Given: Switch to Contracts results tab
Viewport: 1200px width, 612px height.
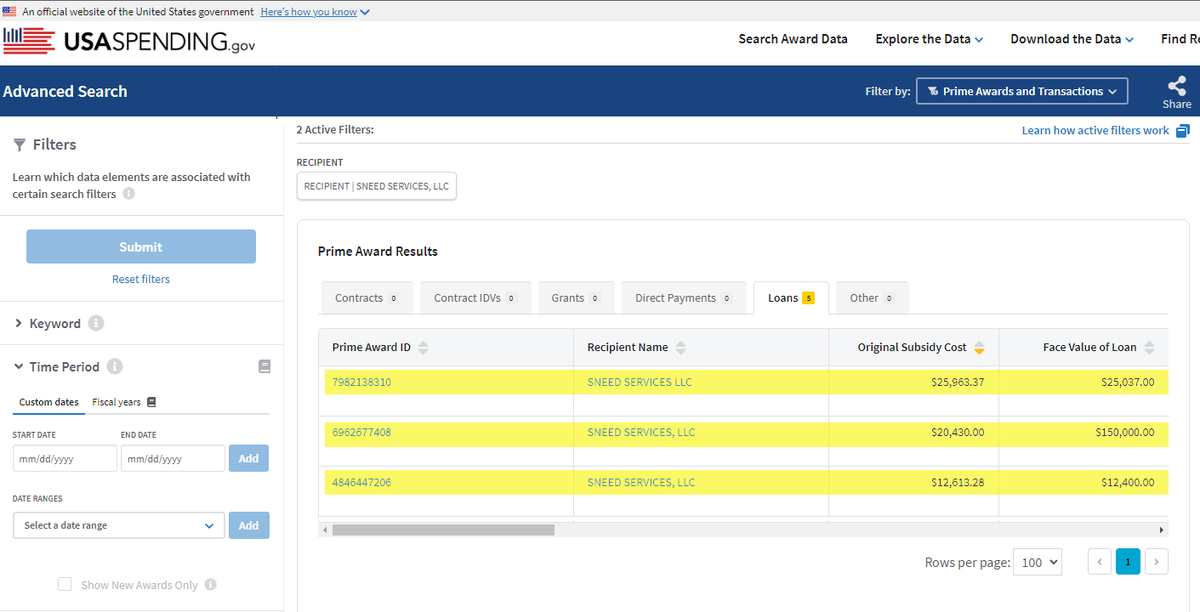Looking at the screenshot, I should pyautogui.click(x=366, y=298).
